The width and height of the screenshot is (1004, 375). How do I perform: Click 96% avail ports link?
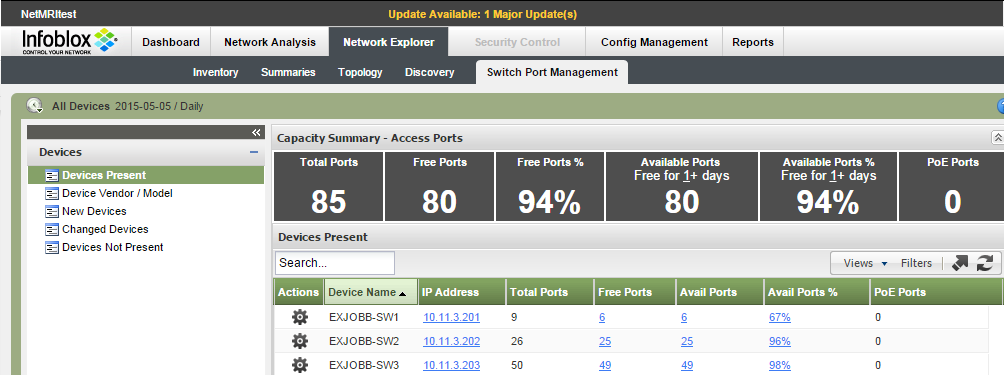[x=780, y=342]
